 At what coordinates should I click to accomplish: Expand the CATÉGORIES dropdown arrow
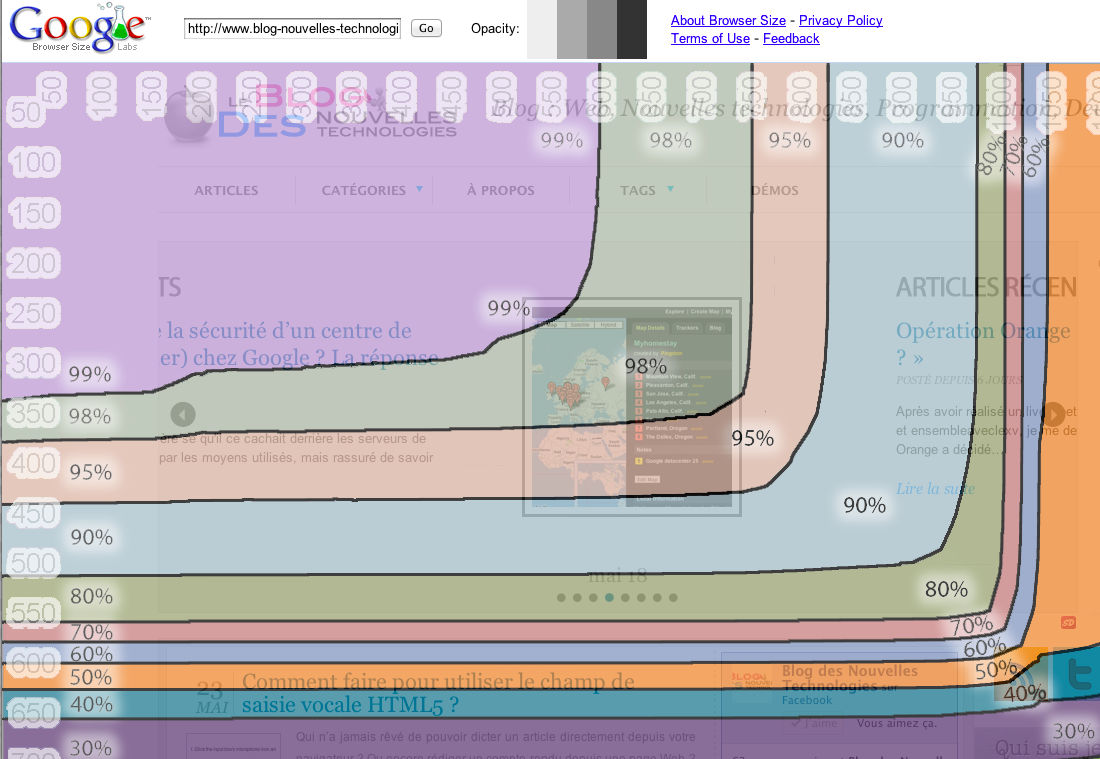pos(420,189)
